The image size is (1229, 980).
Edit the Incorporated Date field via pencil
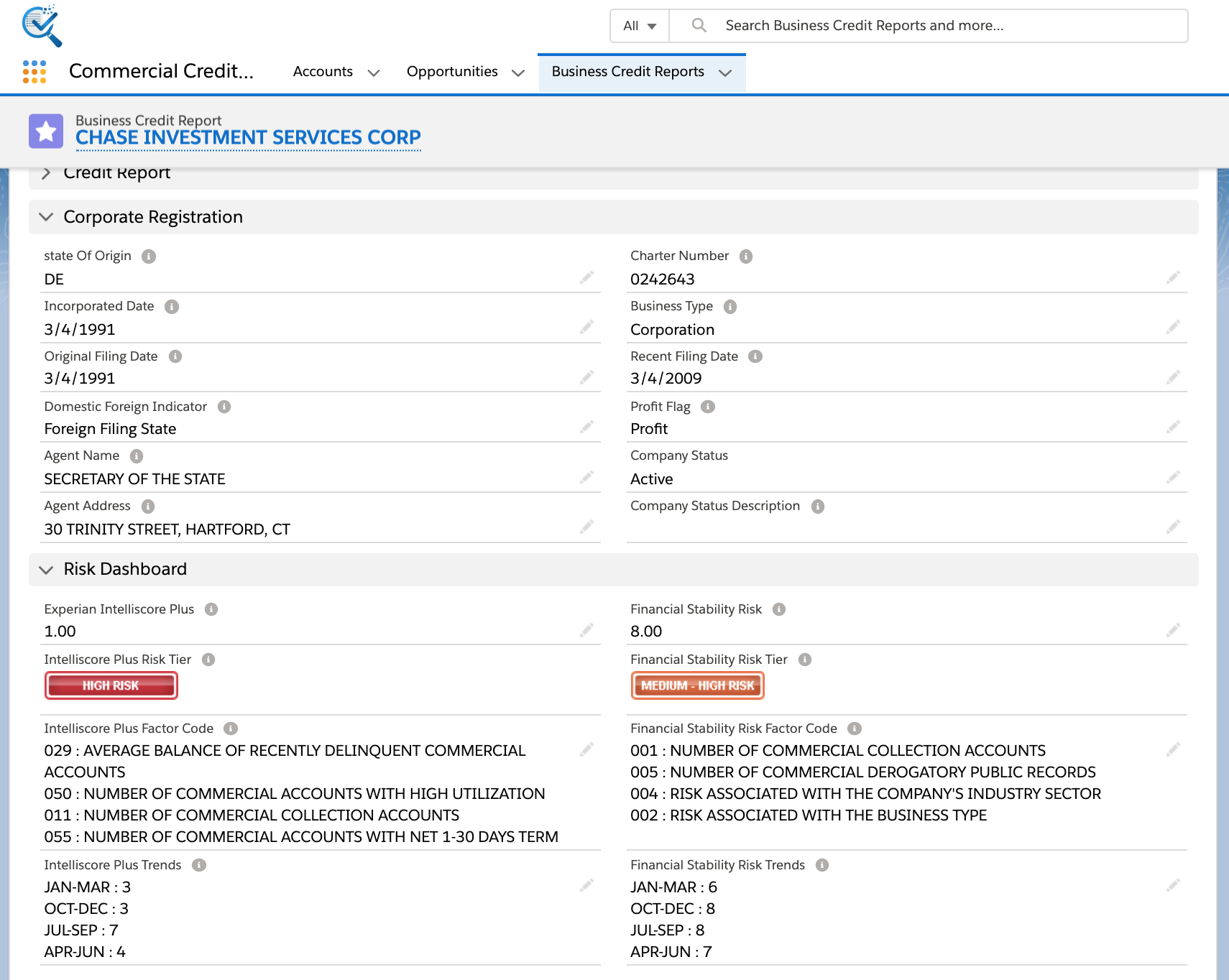pos(586,328)
